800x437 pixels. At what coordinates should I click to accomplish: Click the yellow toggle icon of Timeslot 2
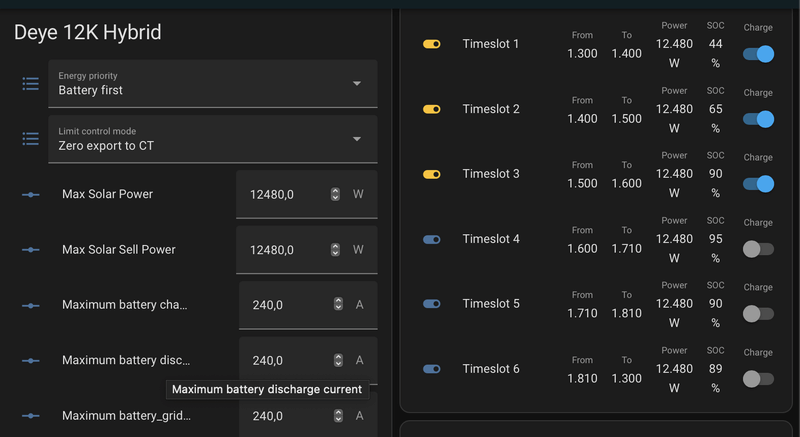coord(432,109)
